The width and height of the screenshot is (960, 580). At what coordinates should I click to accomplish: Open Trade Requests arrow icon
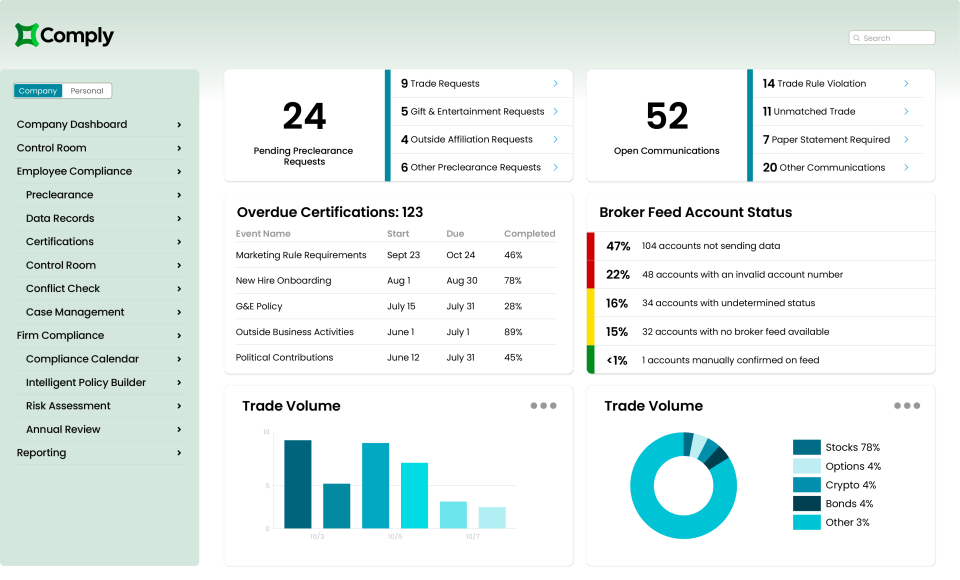pyautogui.click(x=555, y=84)
